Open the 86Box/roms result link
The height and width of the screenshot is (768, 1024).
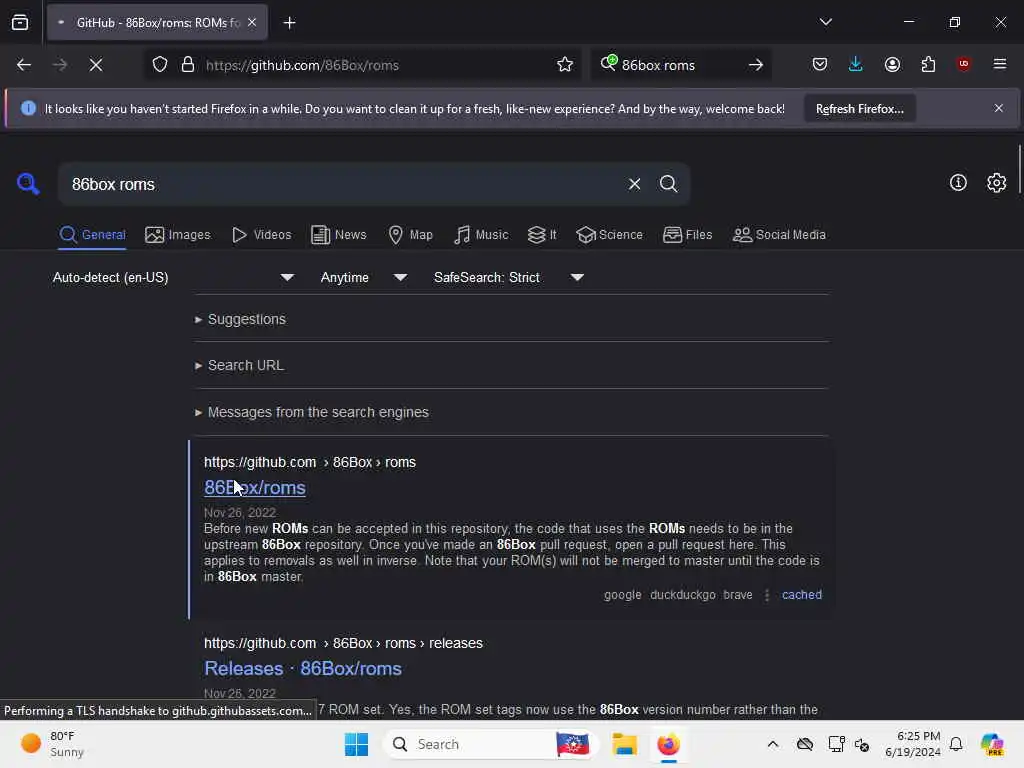tap(255, 488)
